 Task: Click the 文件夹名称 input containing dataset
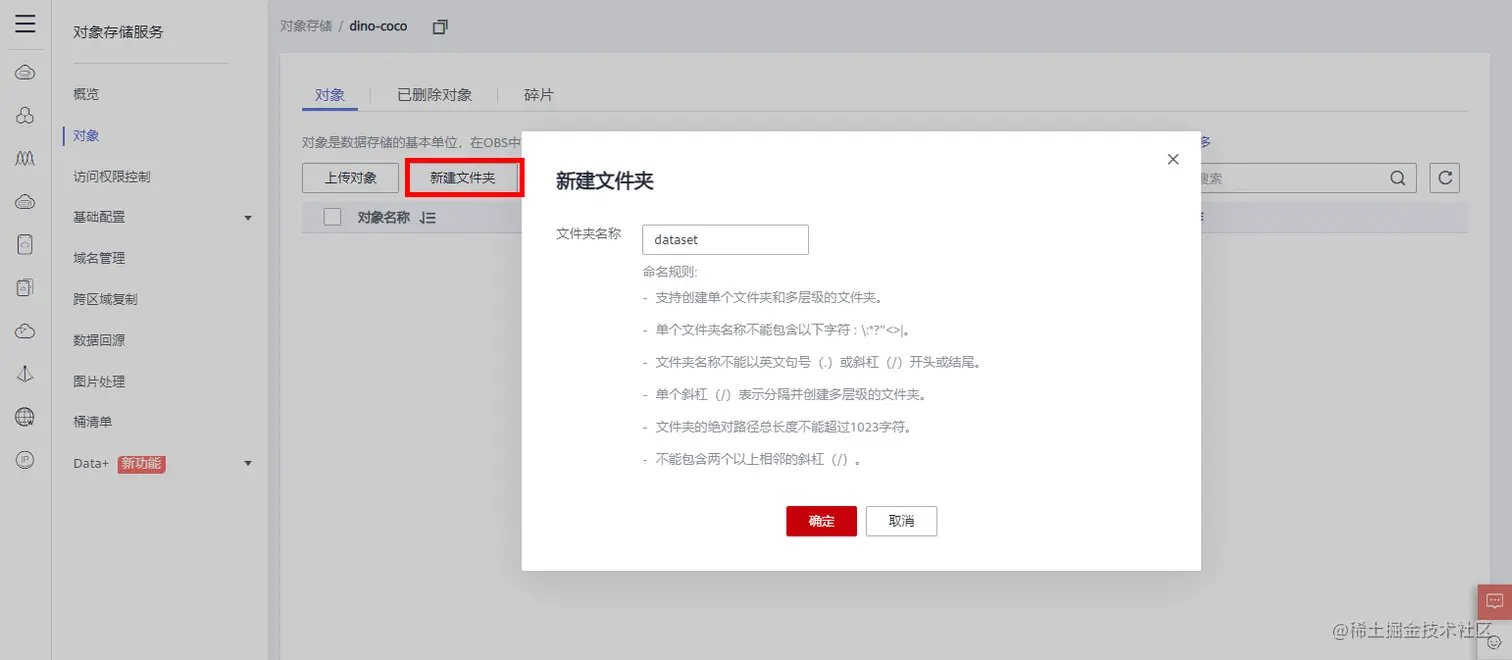[x=725, y=240]
